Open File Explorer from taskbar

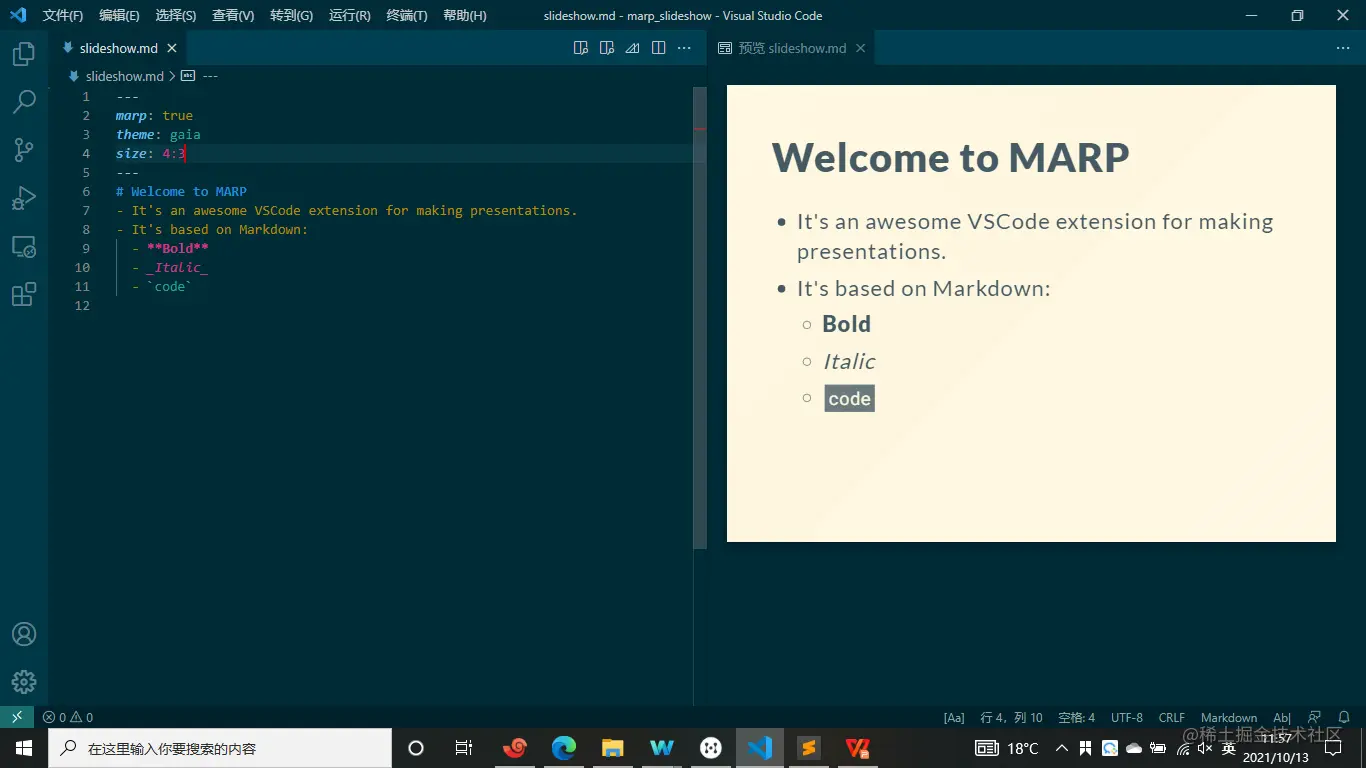[x=613, y=748]
